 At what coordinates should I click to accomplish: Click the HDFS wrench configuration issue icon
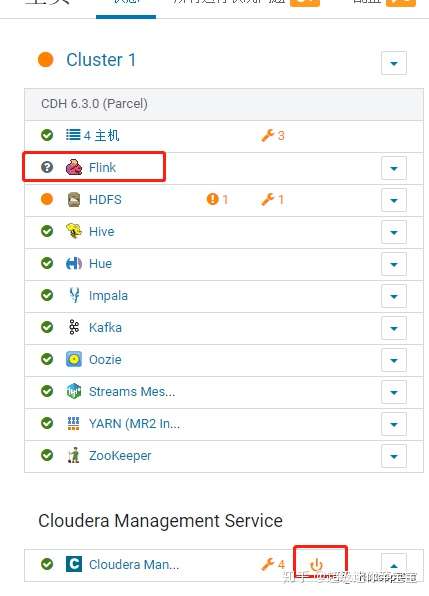[x=272, y=199]
